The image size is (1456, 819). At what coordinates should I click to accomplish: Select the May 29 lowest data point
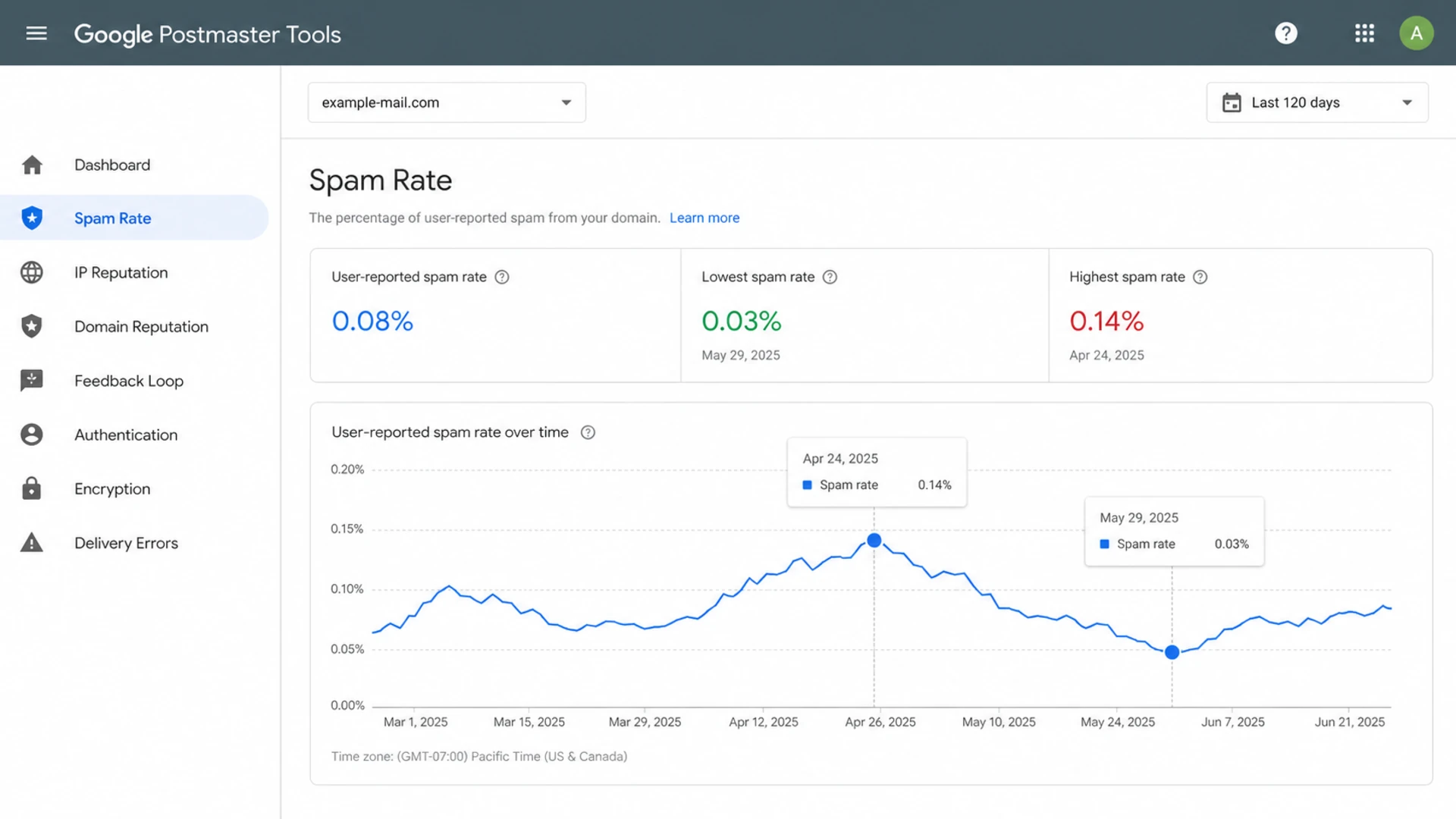[1172, 652]
